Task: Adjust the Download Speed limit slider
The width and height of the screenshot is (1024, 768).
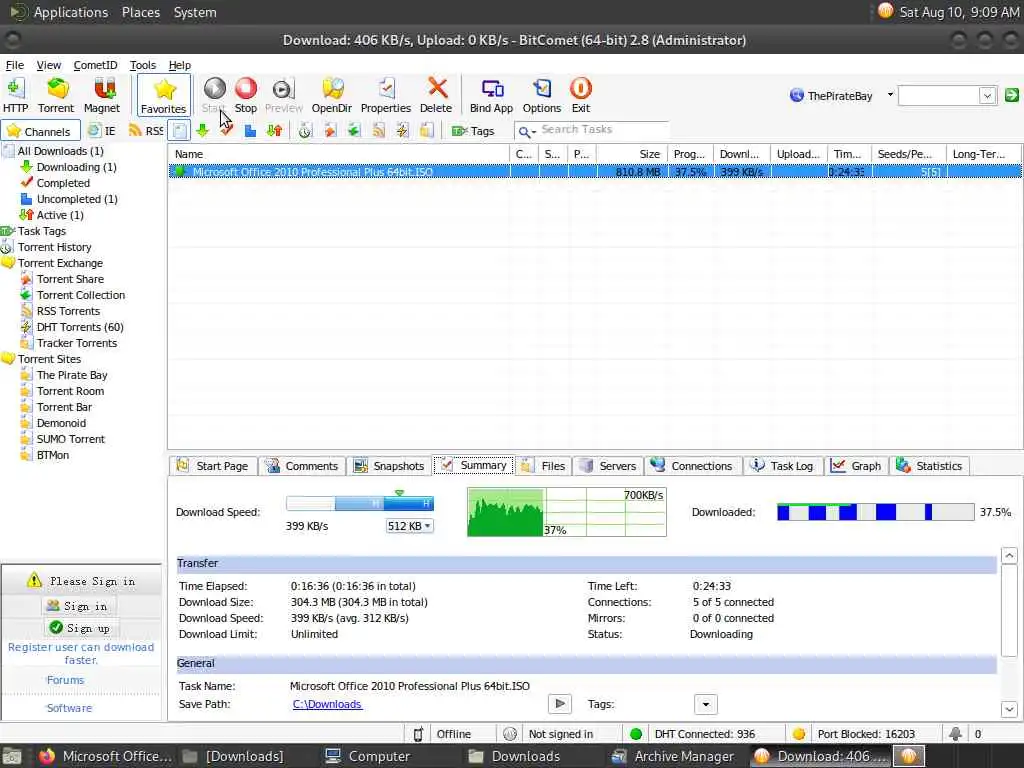Action: pyautogui.click(x=360, y=503)
